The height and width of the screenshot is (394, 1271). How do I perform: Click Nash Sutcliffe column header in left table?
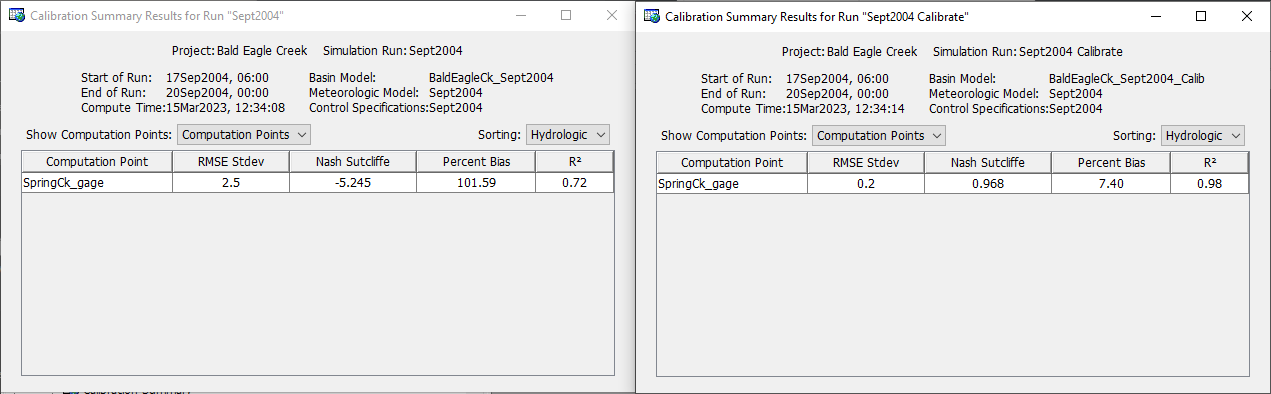point(353,162)
